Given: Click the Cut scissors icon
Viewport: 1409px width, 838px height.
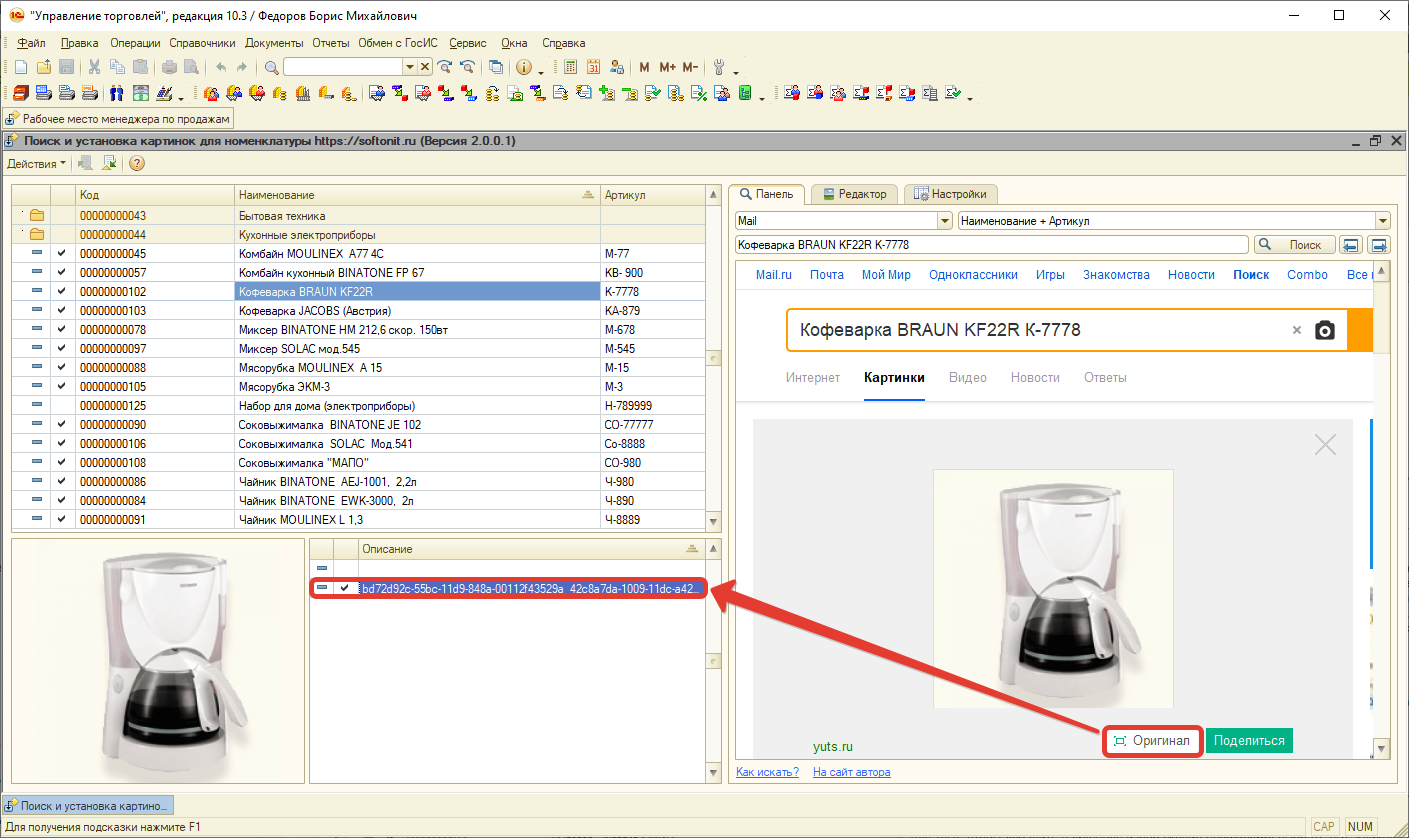Looking at the screenshot, I should point(94,67).
